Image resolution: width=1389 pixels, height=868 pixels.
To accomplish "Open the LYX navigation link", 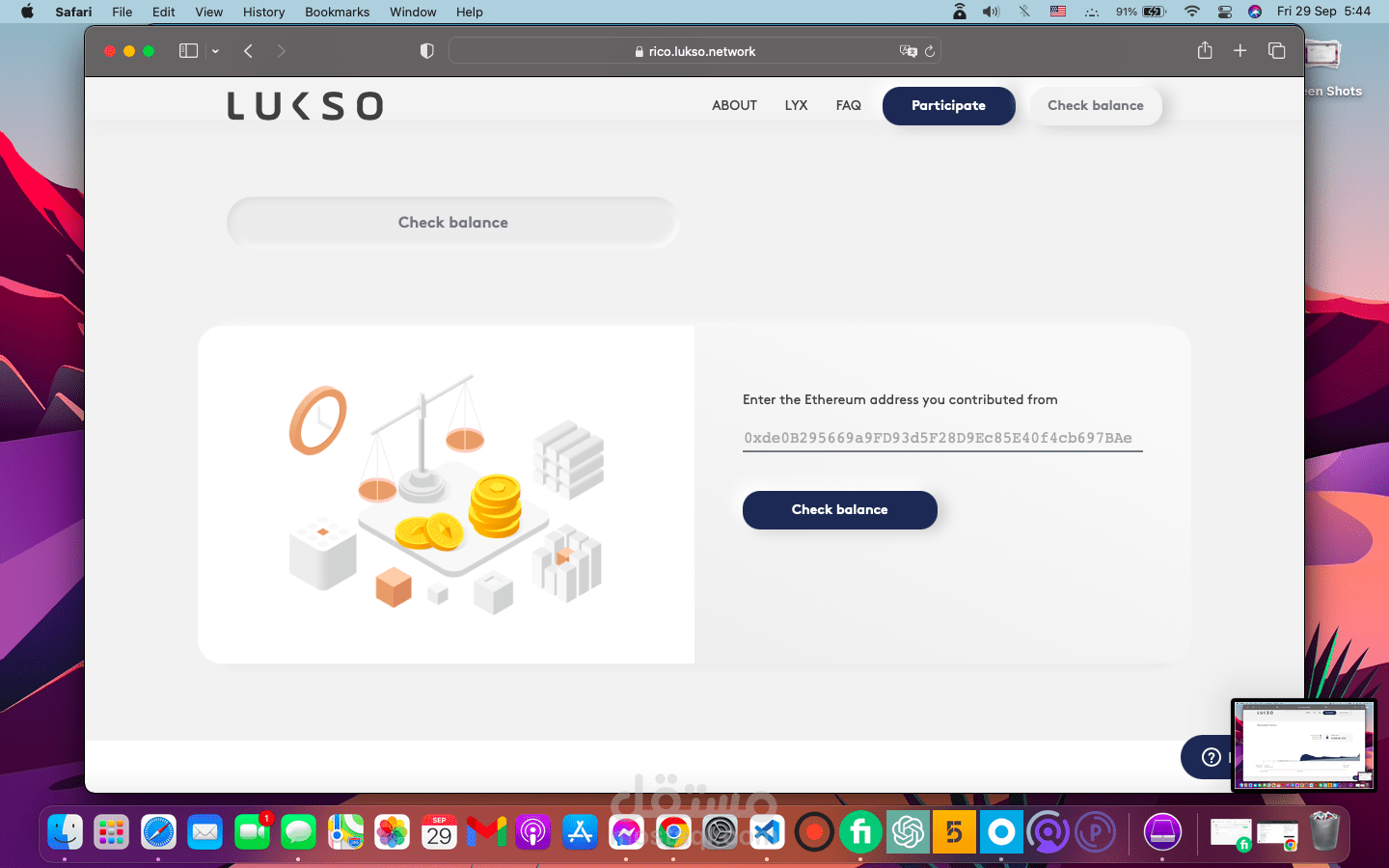I will tap(796, 105).
